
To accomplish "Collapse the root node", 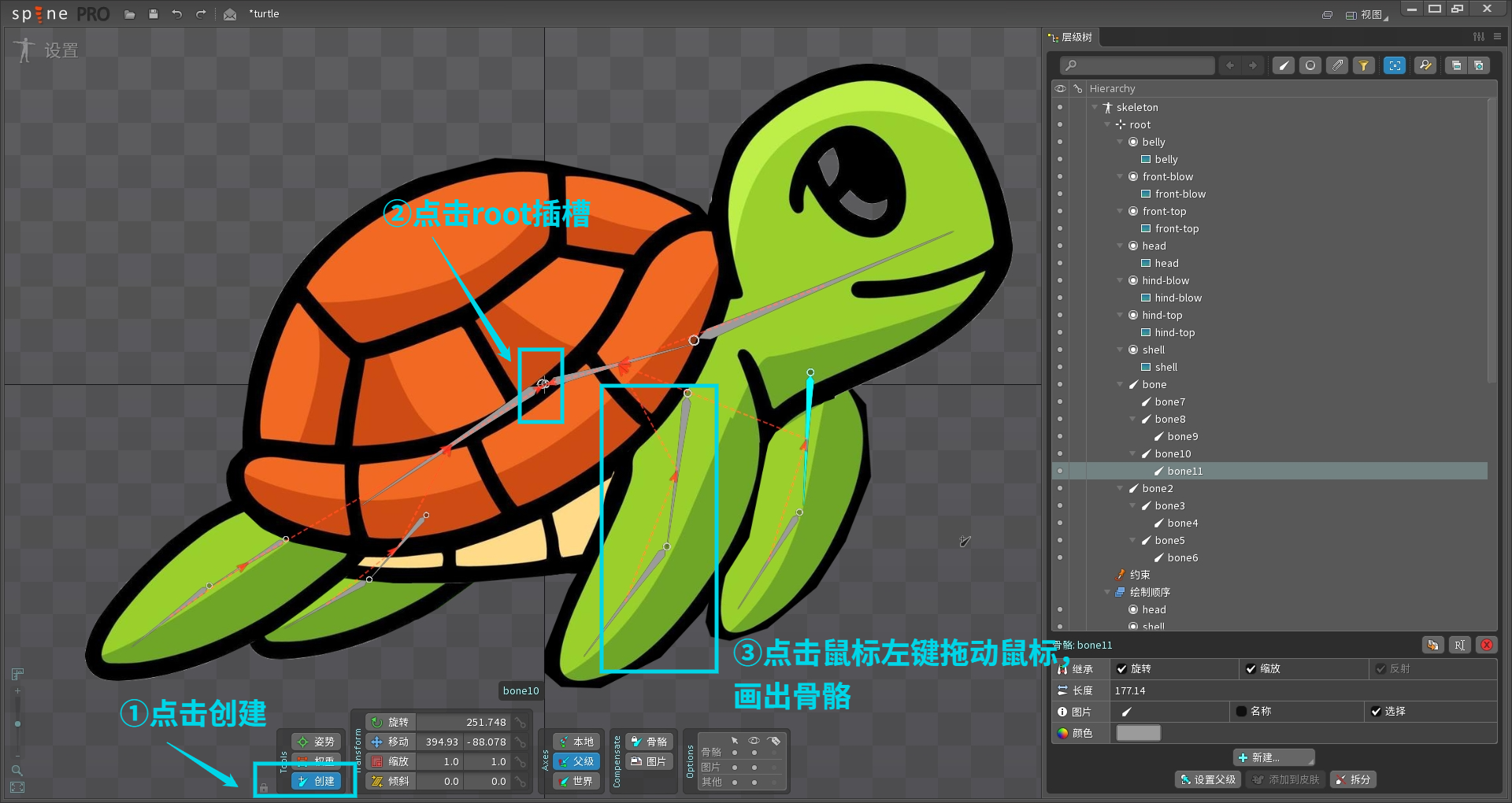I will pyautogui.click(x=1107, y=124).
